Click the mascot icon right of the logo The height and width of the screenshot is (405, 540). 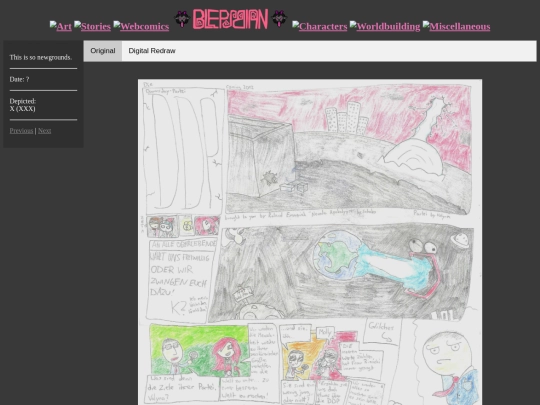pos(279,19)
